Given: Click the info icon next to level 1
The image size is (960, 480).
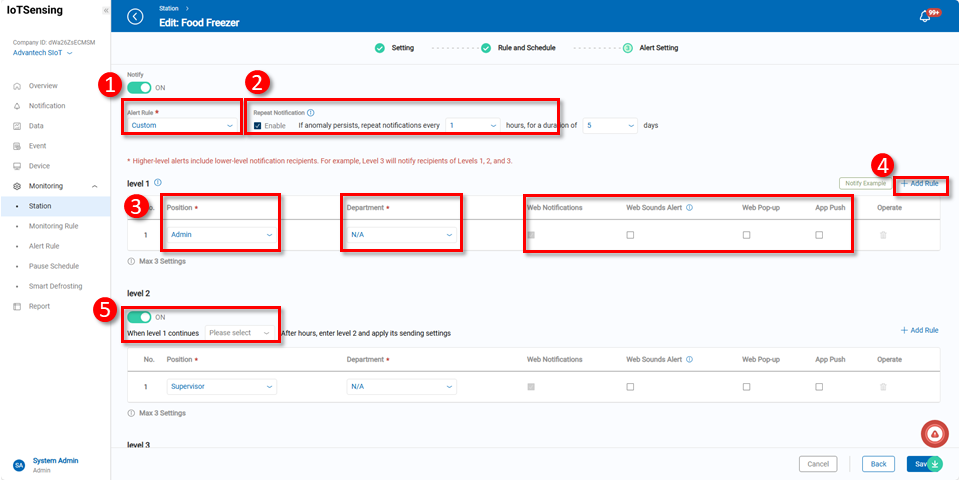Looking at the screenshot, I should click(x=159, y=183).
